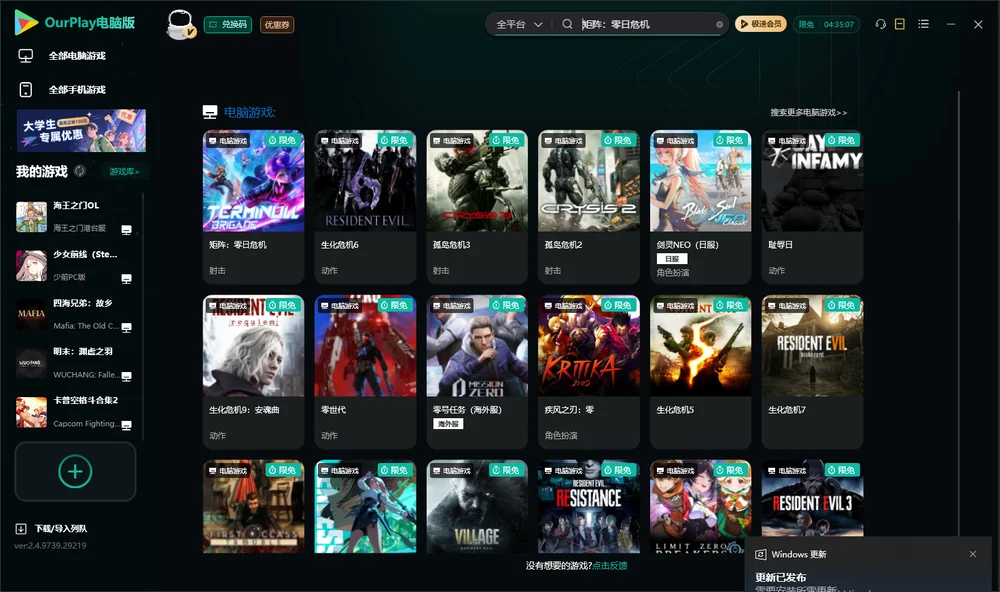Open the 孤岛危机2 game card
The image size is (1000, 592).
(x=589, y=207)
